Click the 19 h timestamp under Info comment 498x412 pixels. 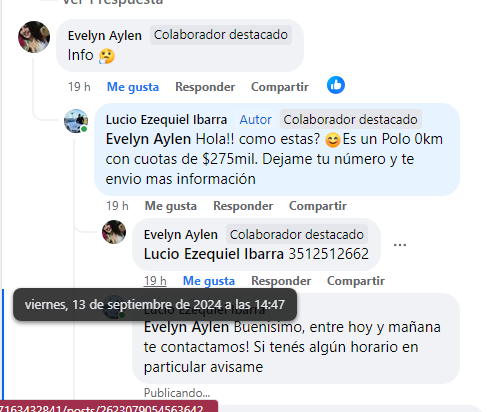point(79,87)
